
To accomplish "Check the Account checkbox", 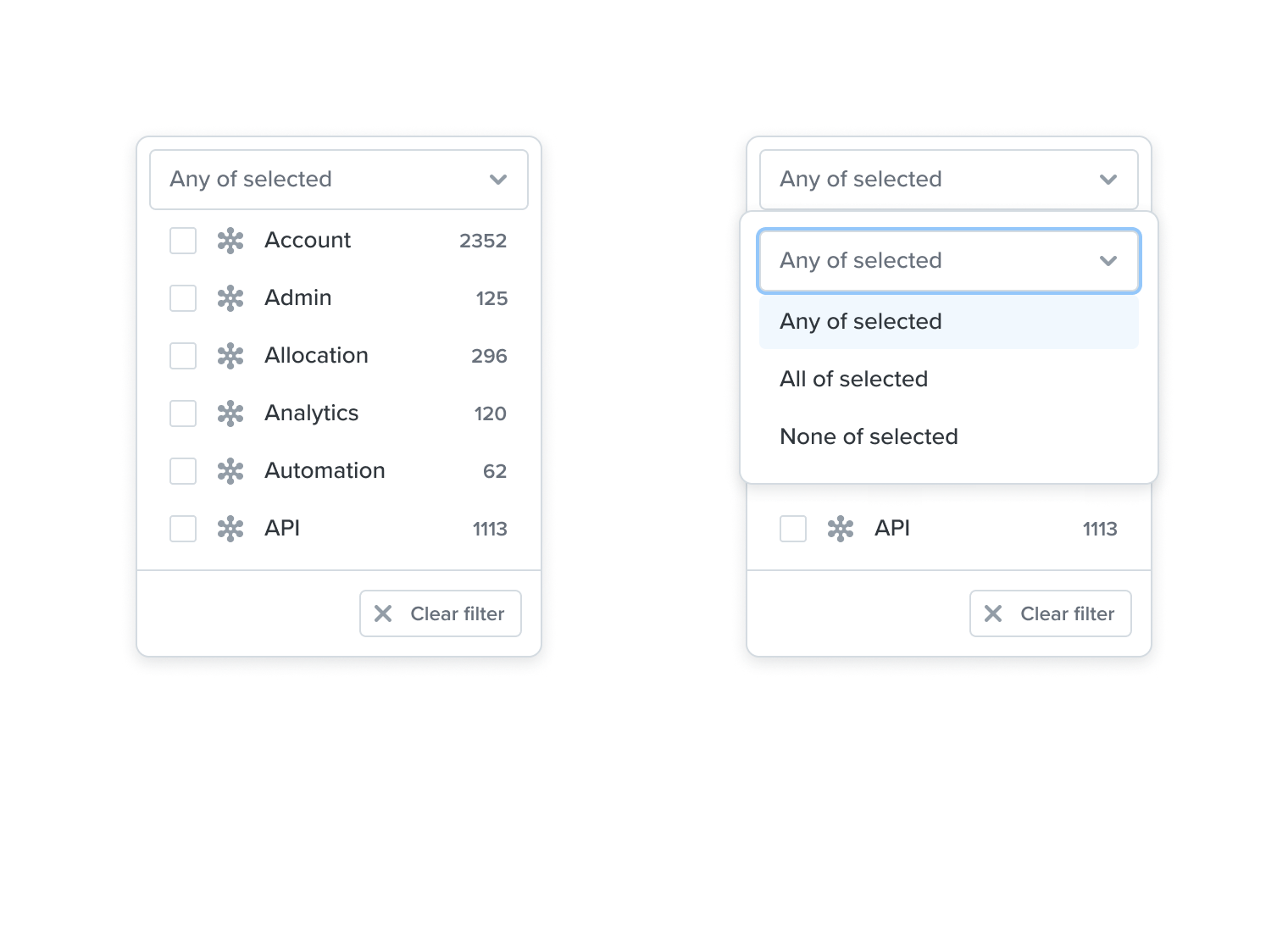I will click(x=183, y=241).
